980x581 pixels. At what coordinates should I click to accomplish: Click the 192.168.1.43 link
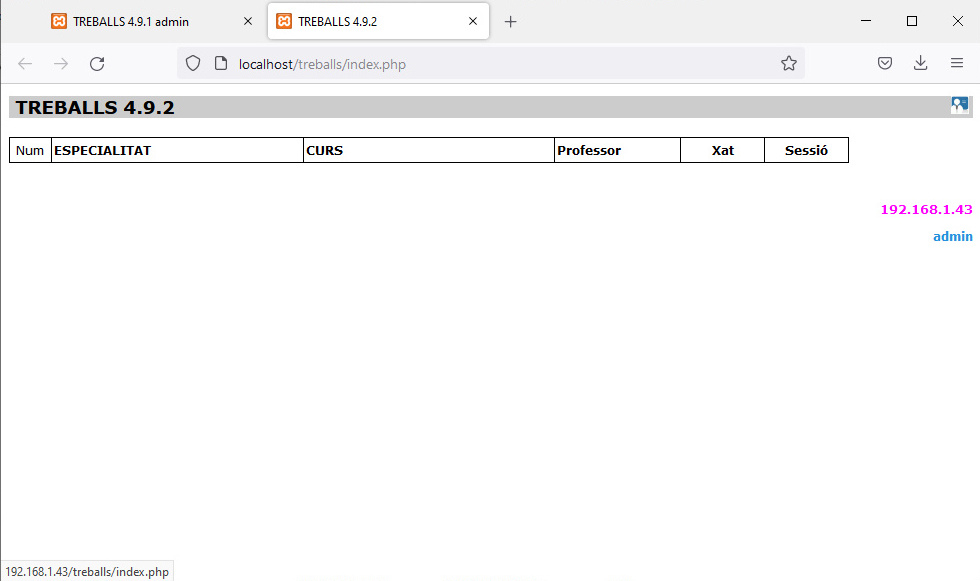pos(926,210)
